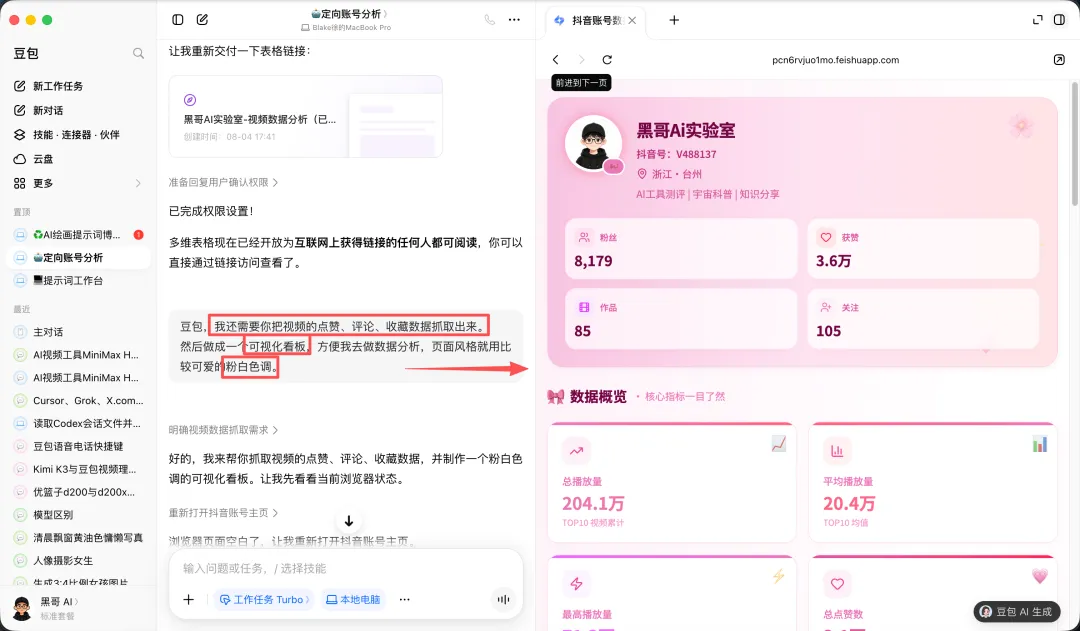
Task: Focus the 输入问题或任务 message input
Action: tap(346, 568)
